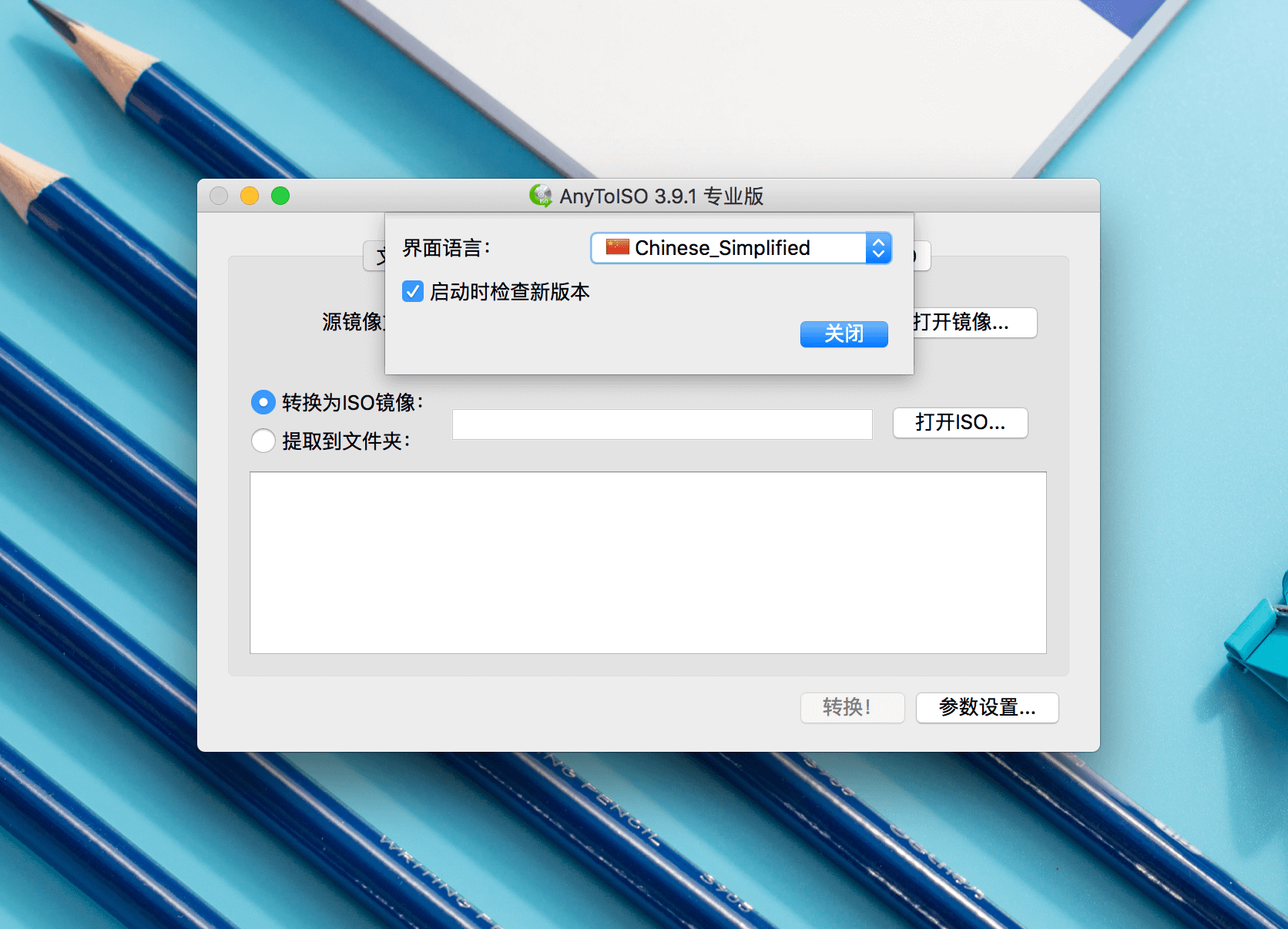The image size is (1288, 929).
Task: Click the 界面语言 label text
Action: tap(446, 248)
